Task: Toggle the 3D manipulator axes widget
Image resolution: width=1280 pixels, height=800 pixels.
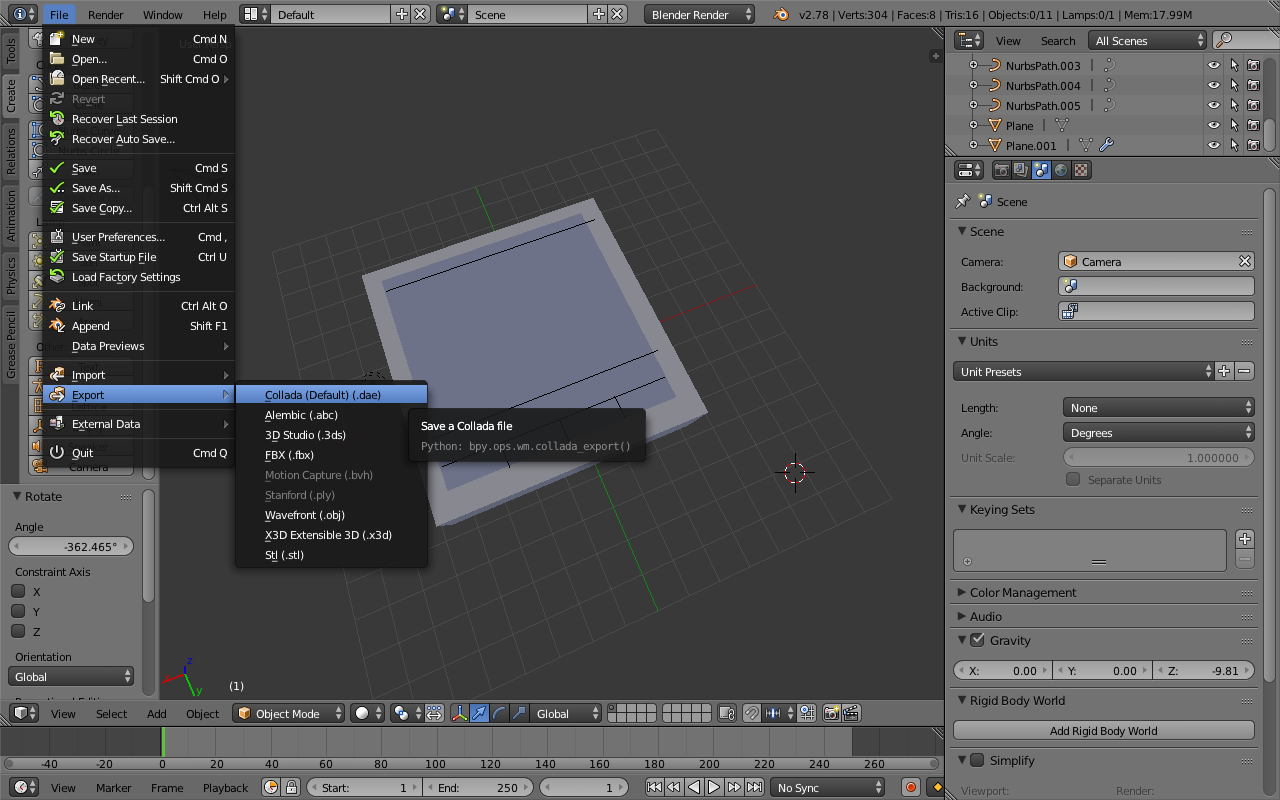Action: coord(460,713)
